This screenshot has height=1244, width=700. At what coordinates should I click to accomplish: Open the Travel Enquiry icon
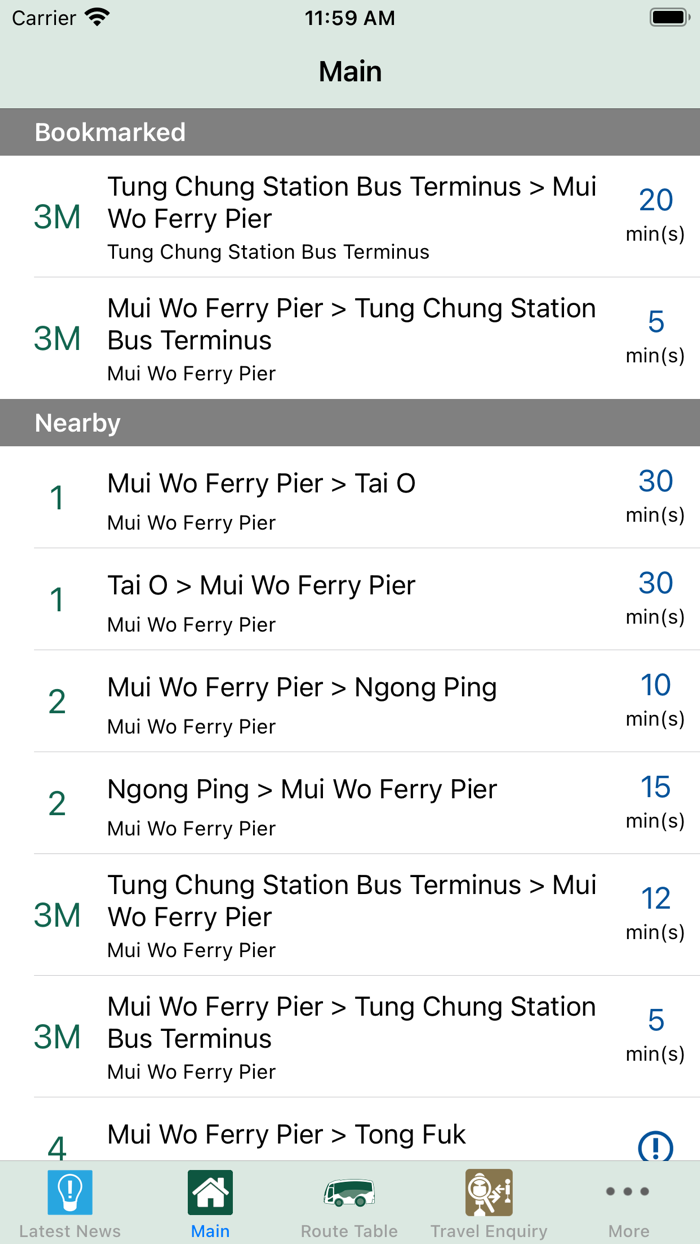[x=489, y=1192]
